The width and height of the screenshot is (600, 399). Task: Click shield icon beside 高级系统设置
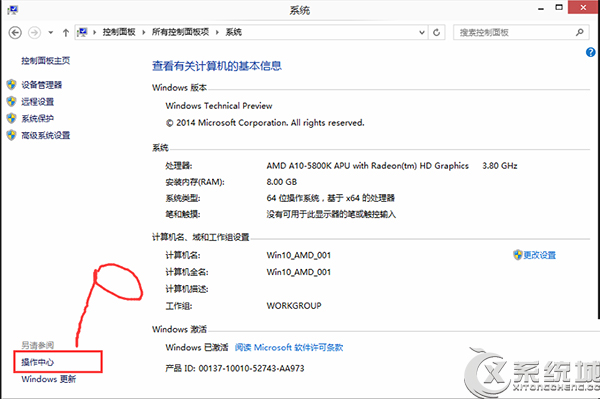pos(11,135)
